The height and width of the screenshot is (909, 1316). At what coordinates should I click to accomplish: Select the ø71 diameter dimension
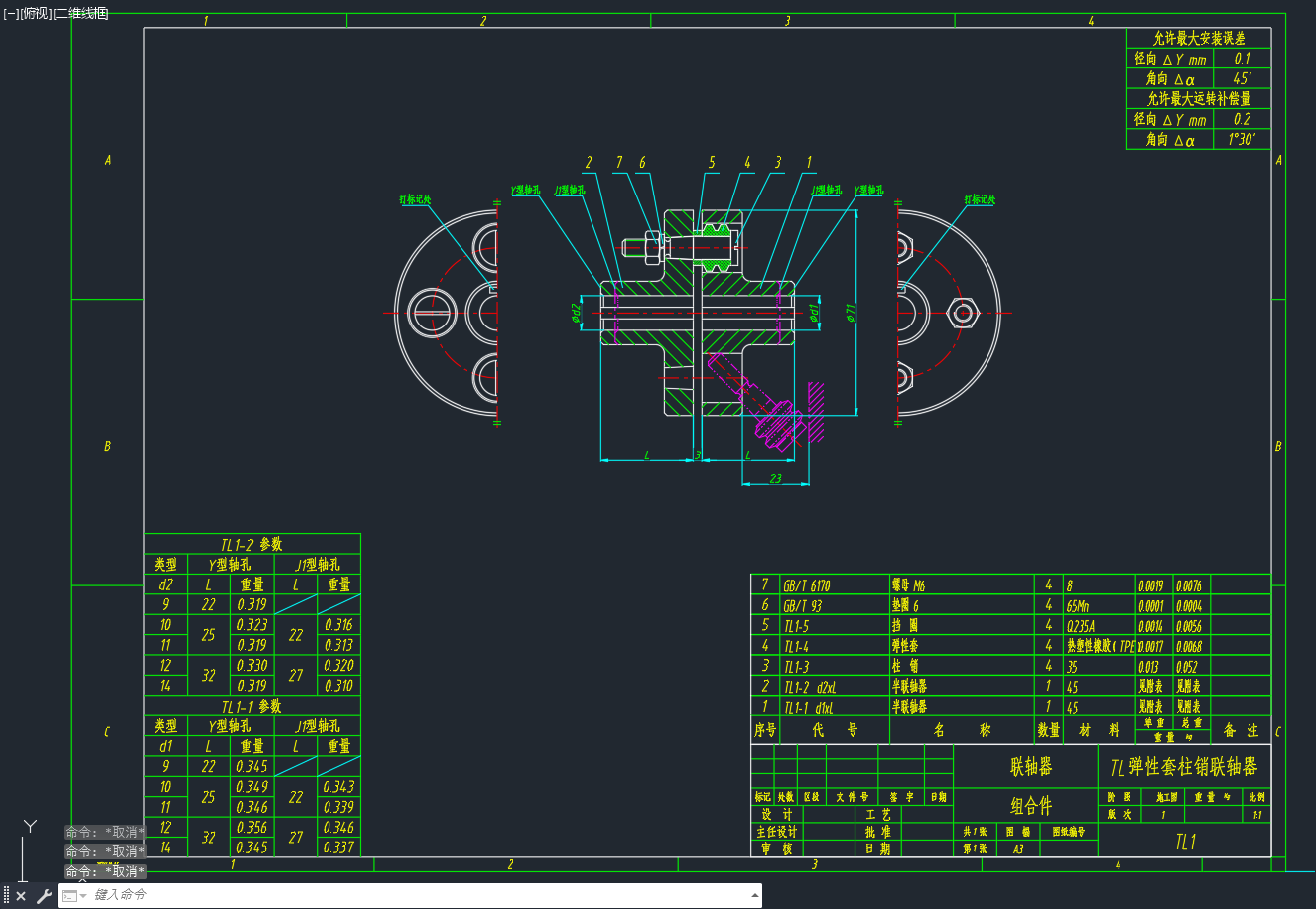point(851,313)
